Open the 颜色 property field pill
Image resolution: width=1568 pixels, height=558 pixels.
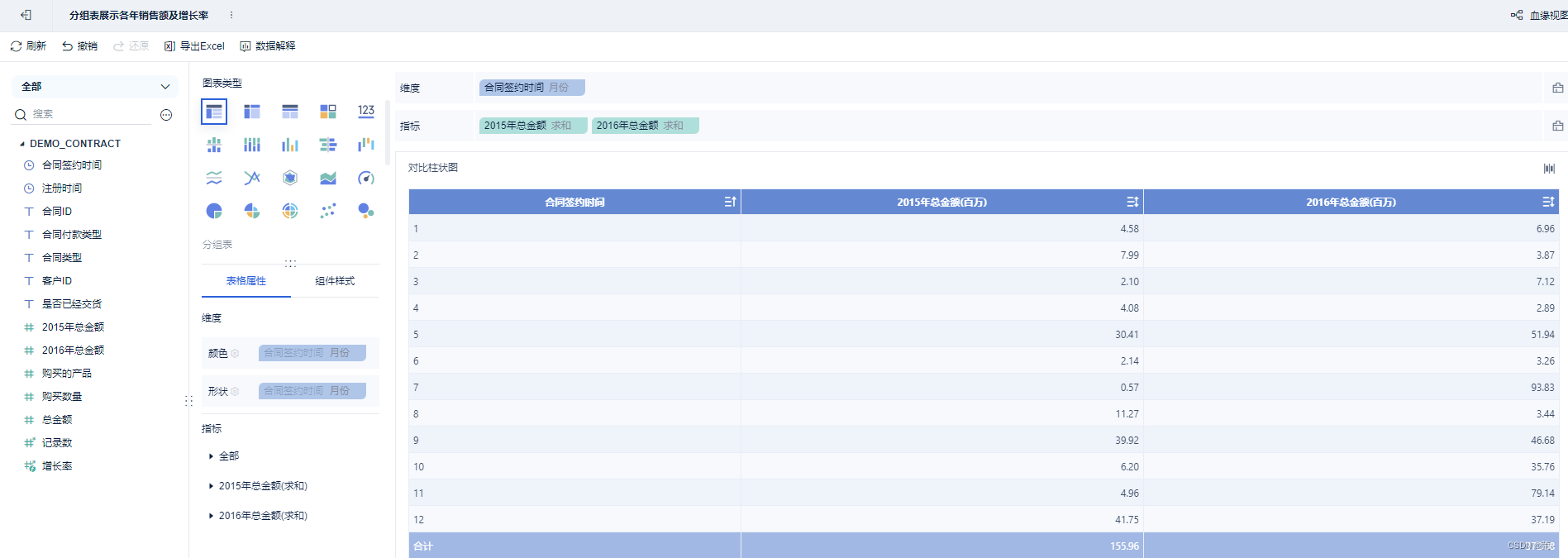[312, 353]
